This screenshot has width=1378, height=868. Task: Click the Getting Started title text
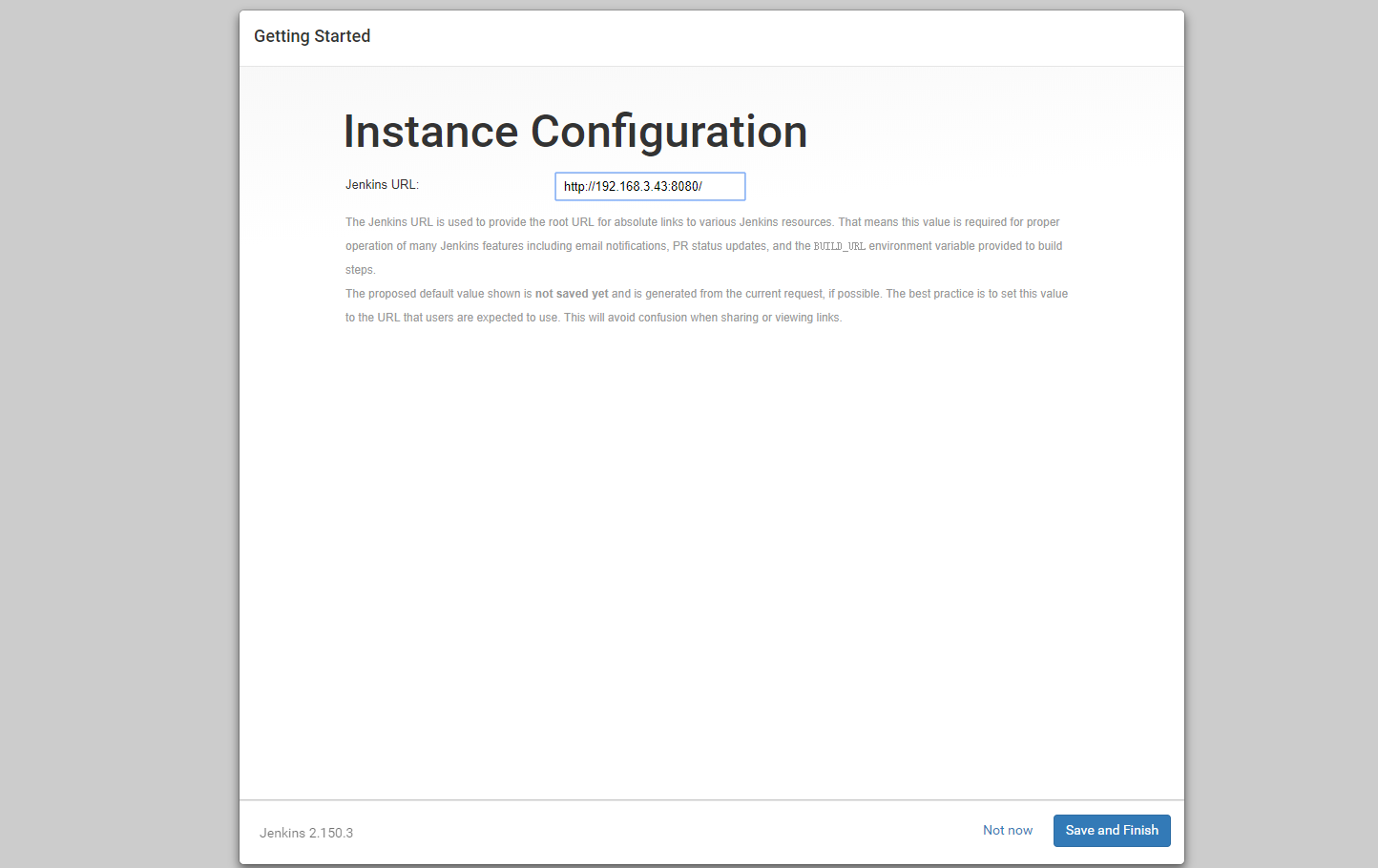[x=312, y=36]
